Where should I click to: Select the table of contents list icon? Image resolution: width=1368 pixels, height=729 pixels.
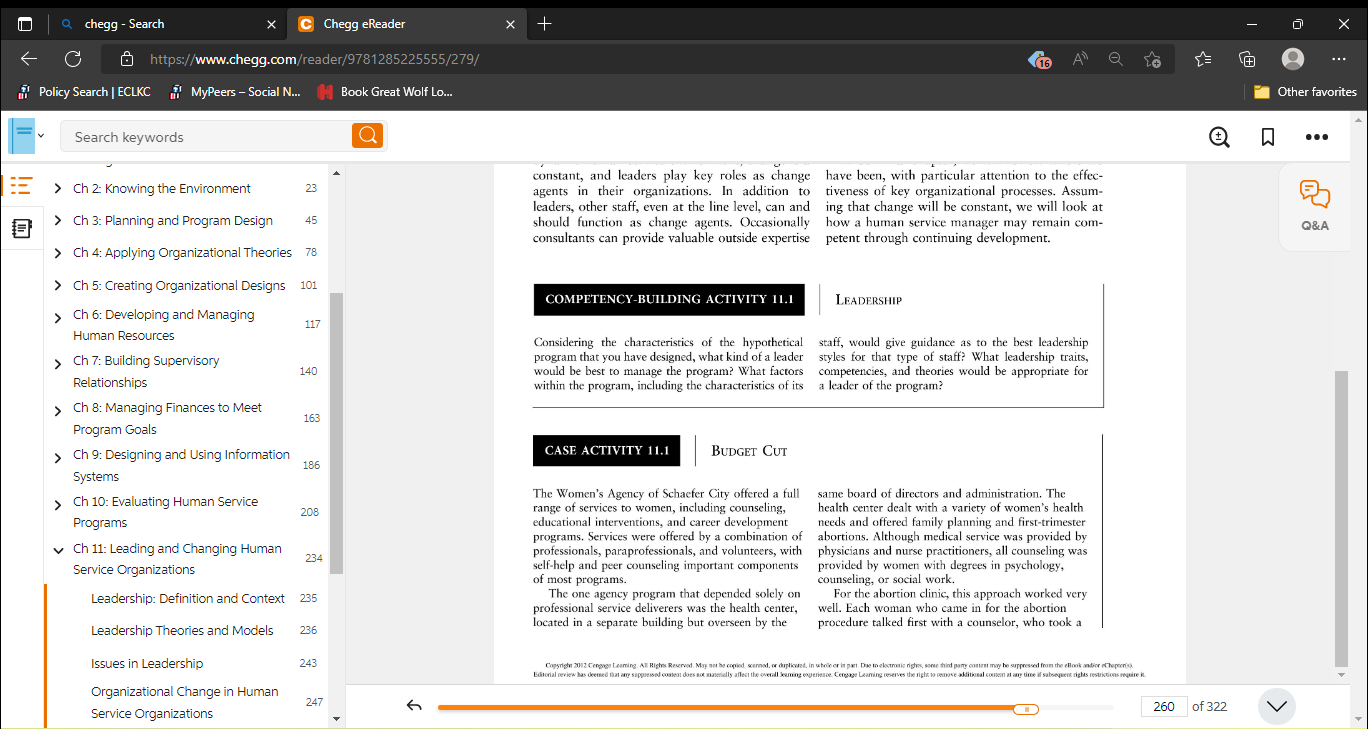(21, 185)
